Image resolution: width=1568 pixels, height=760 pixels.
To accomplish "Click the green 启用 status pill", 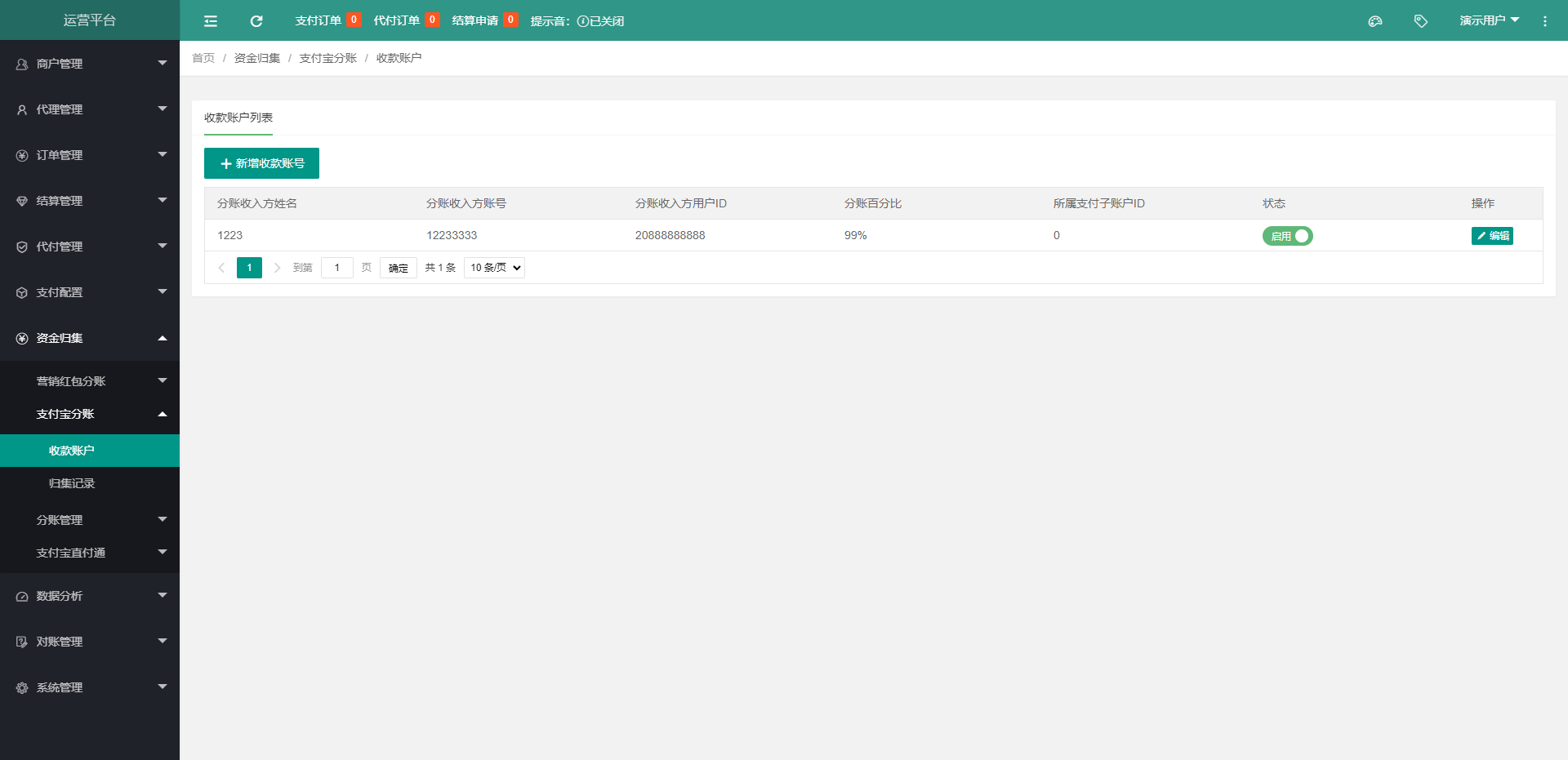I will [1281, 236].
